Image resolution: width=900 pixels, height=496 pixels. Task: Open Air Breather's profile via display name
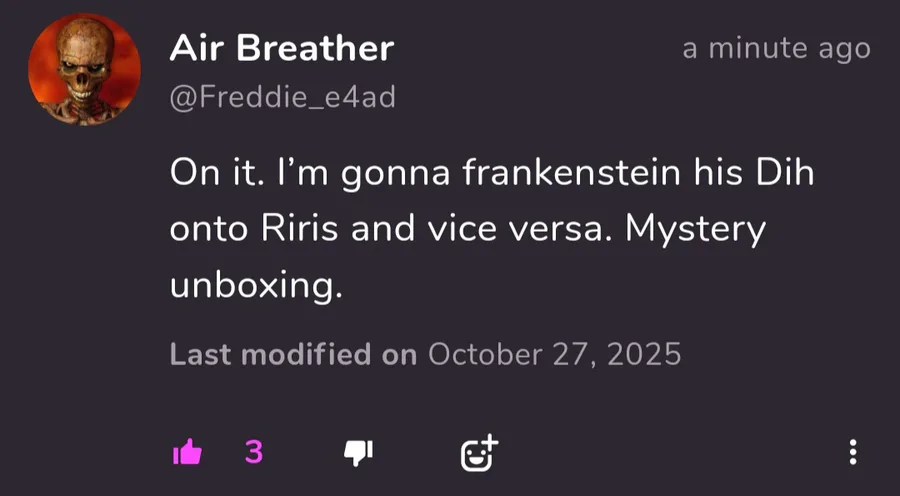(x=282, y=47)
